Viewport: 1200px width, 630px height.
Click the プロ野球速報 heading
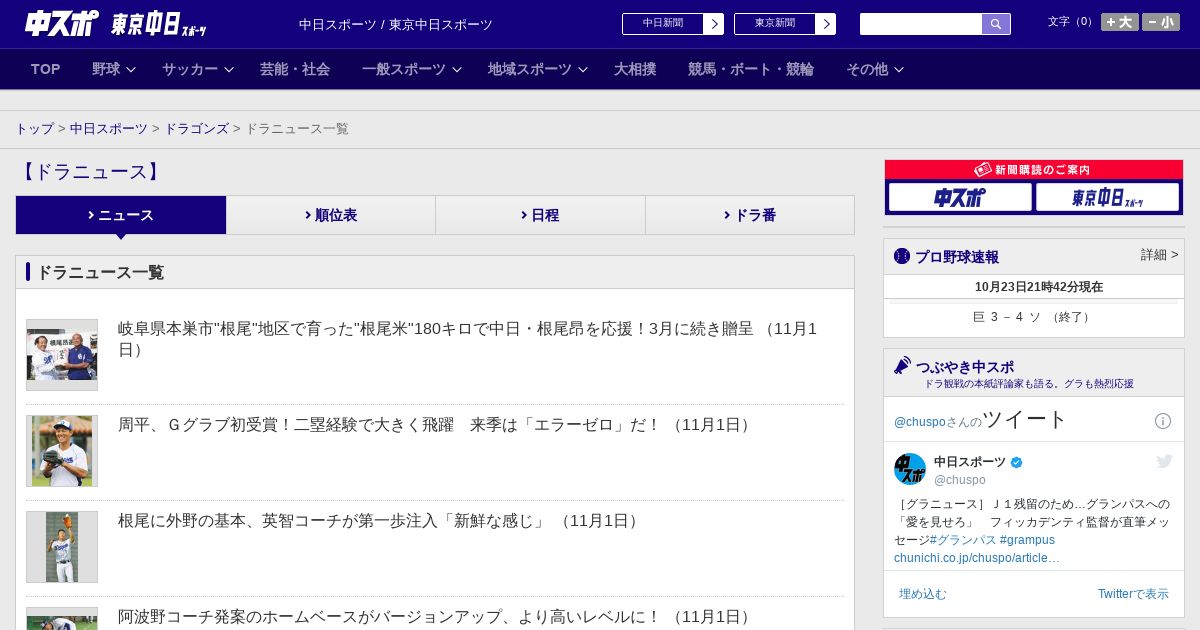957,257
